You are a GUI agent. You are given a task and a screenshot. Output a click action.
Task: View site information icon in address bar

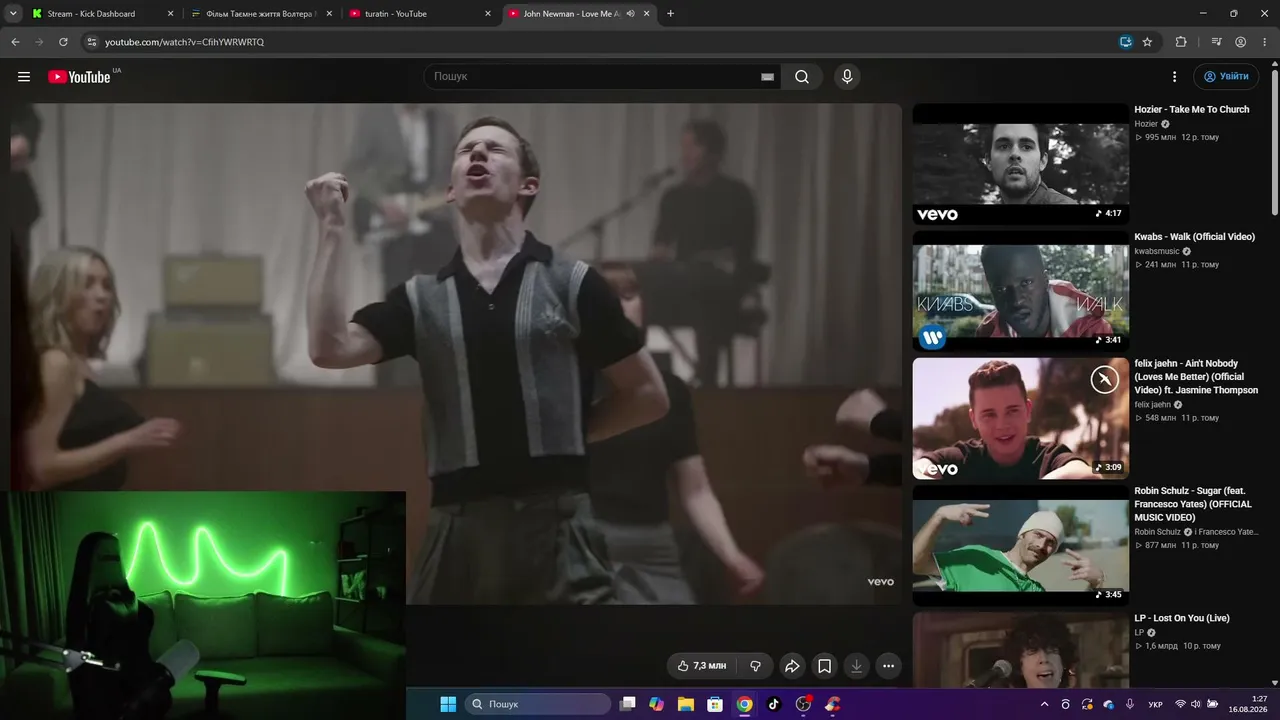[92, 42]
